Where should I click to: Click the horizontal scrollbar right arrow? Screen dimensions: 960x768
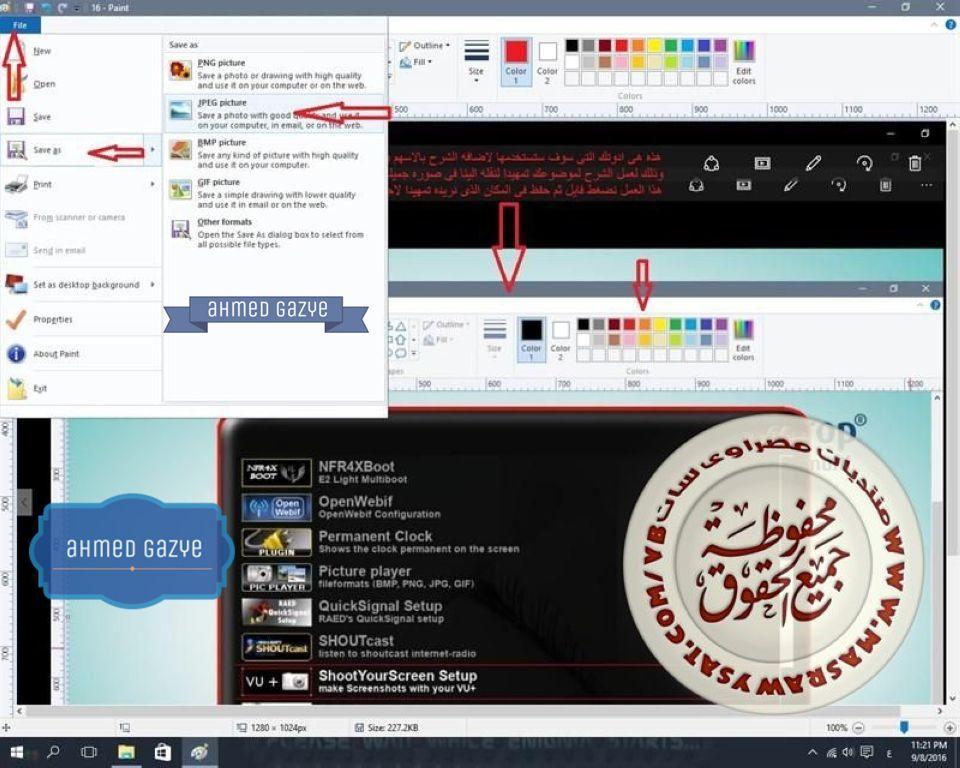tap(939, 711)
